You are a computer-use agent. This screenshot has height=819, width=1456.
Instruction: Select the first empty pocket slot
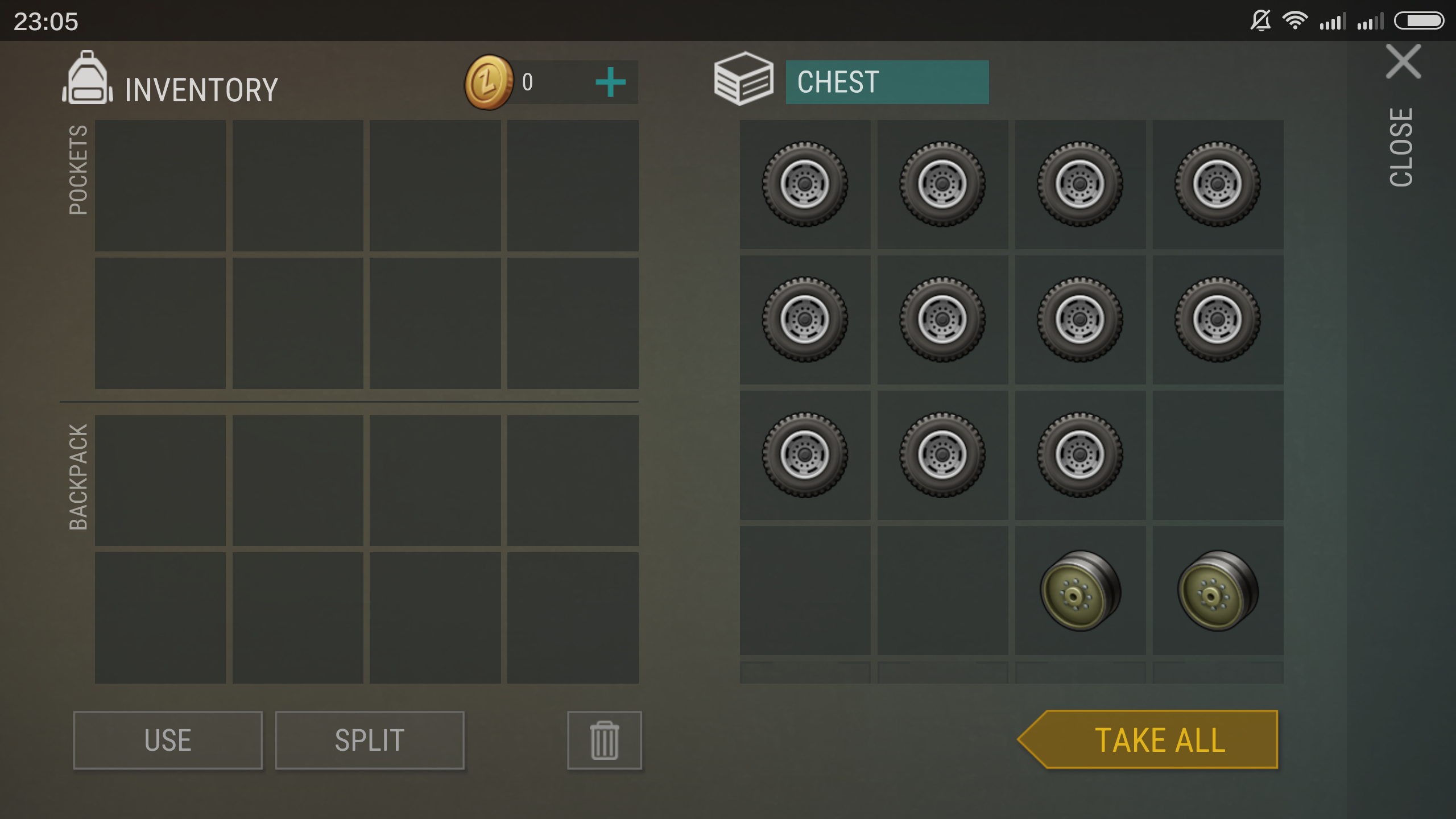[160, 185]
